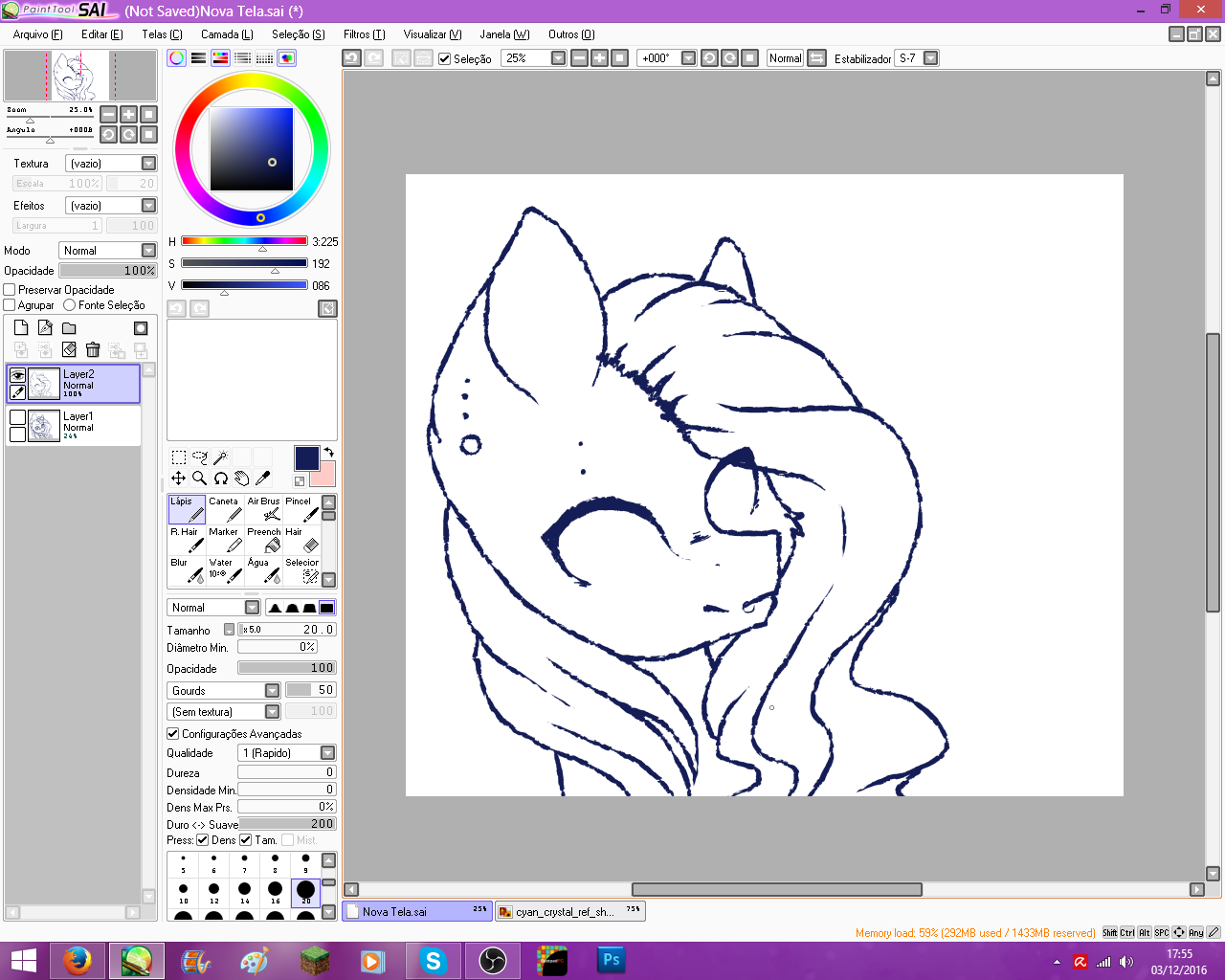The width and height of the screenshot is (1225, 980).
Task: Toggle the color wheel panel
Action: point(176,58)
